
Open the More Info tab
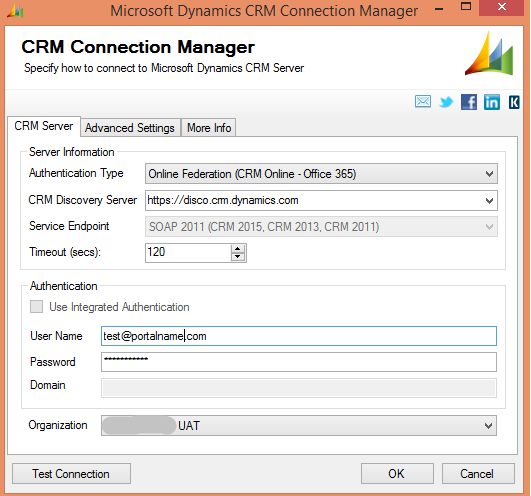209,128
